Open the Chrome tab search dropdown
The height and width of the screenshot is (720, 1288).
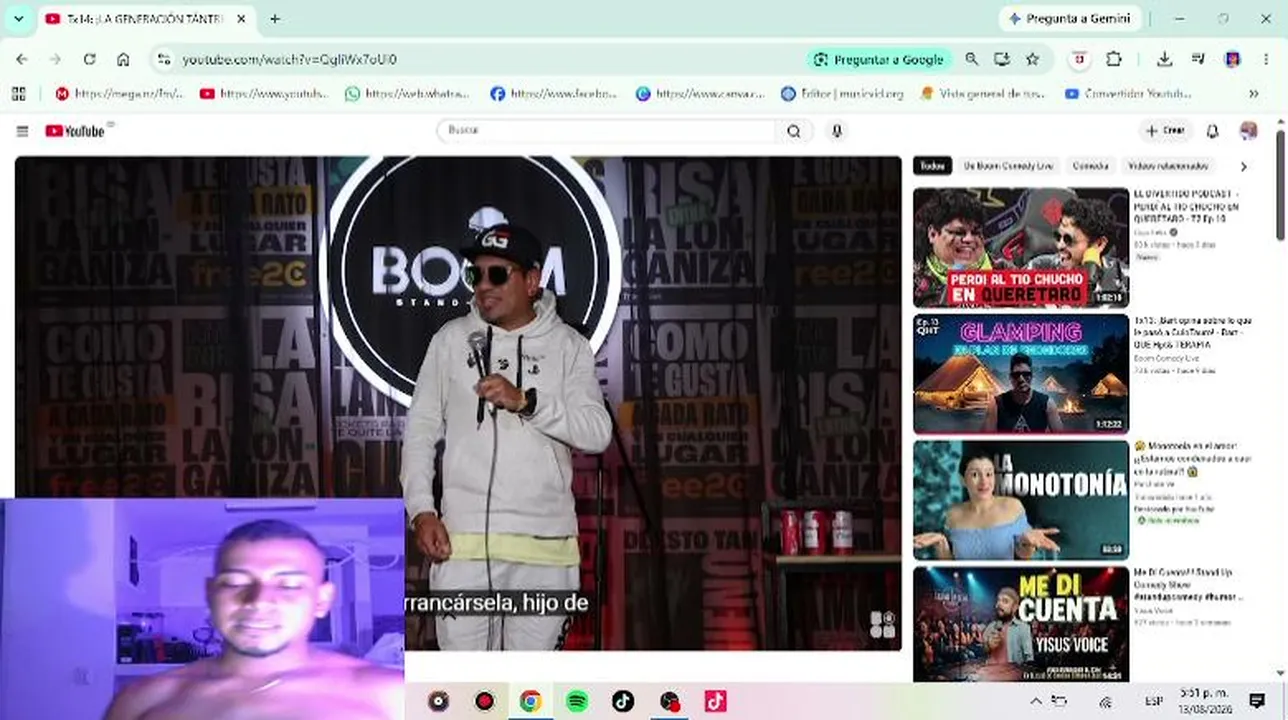(18, 19)
